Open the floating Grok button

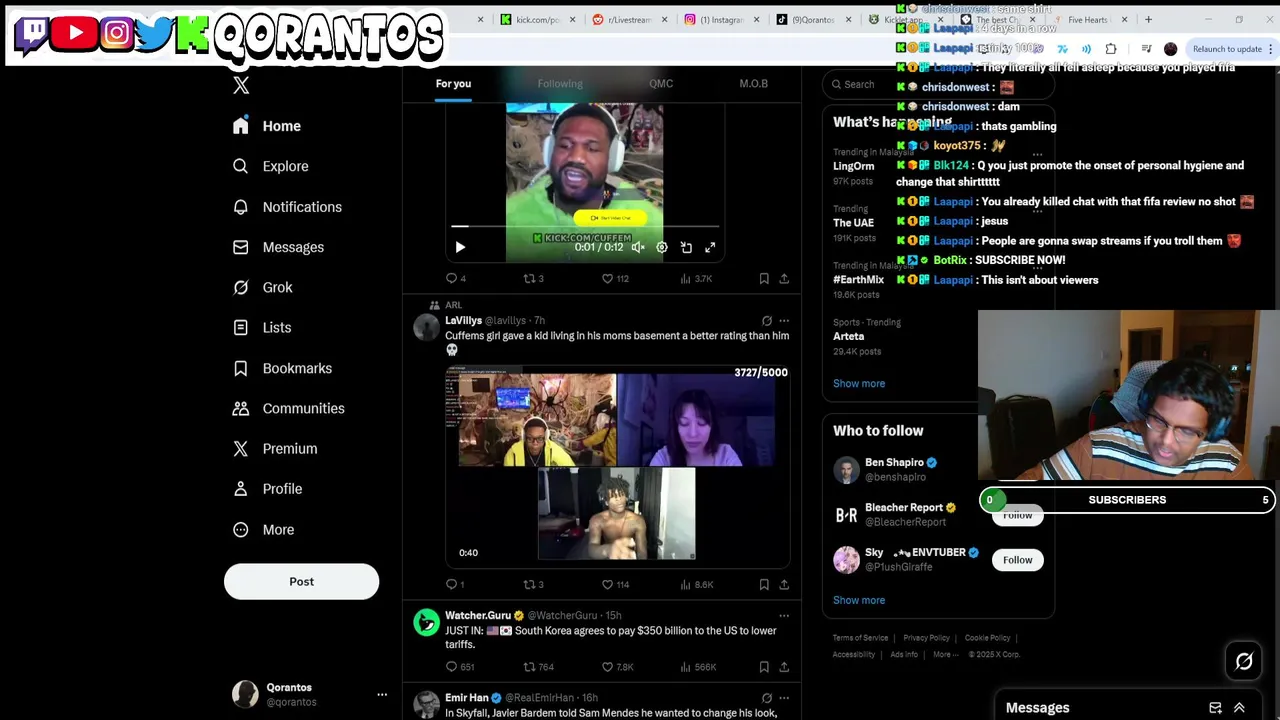tap(1244, 661)
